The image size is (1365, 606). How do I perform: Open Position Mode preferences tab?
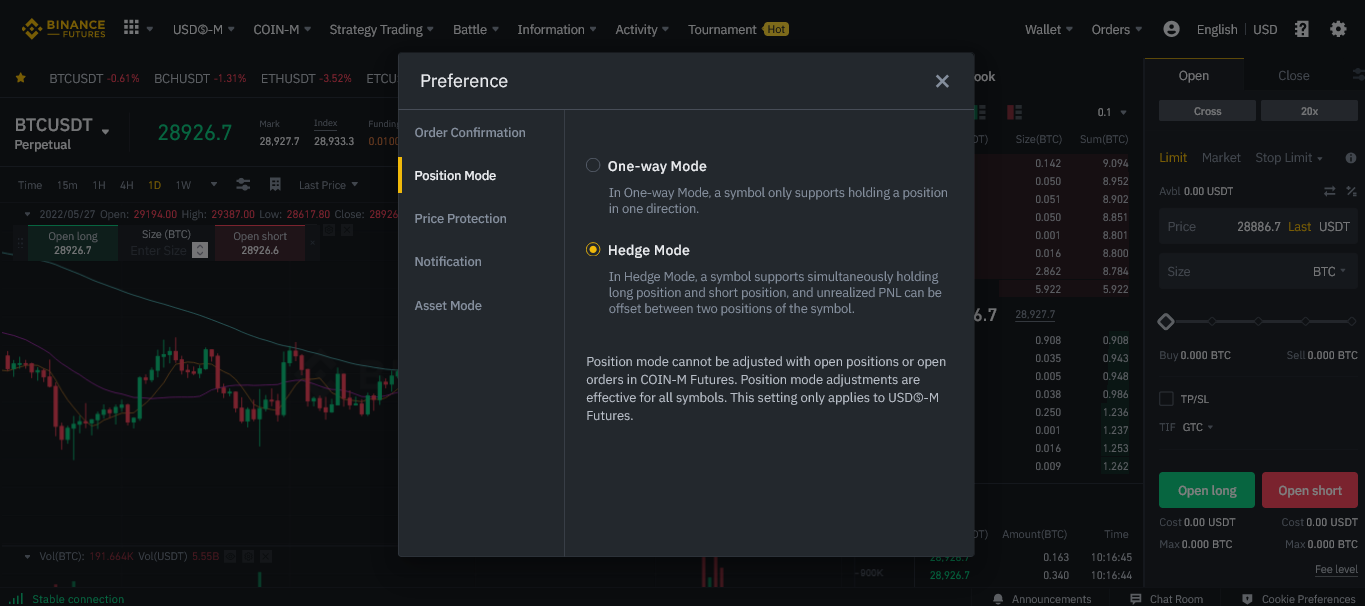pyautogui.click(x=455, y=175)
